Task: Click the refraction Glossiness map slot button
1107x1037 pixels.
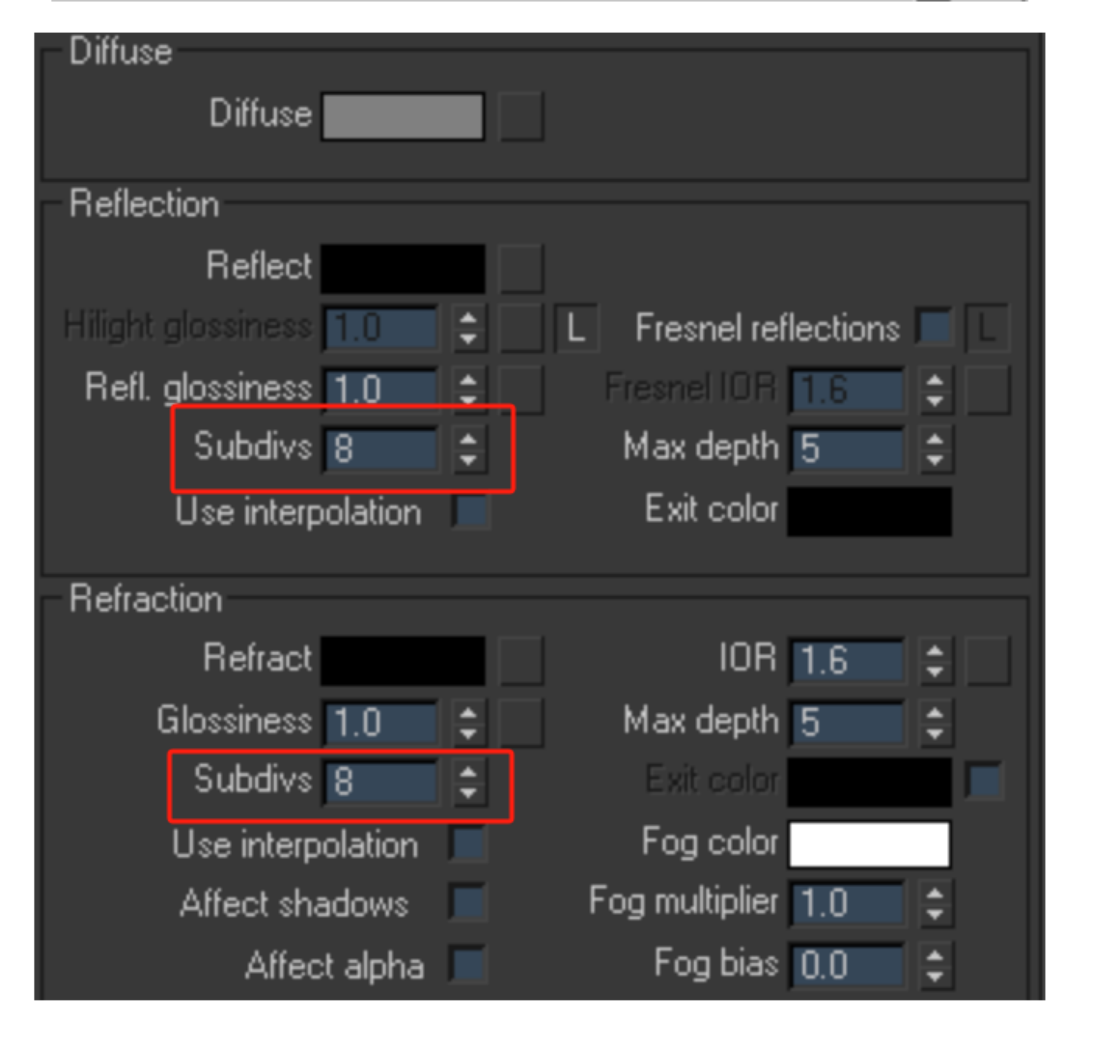Action: [x=521, y=722]
